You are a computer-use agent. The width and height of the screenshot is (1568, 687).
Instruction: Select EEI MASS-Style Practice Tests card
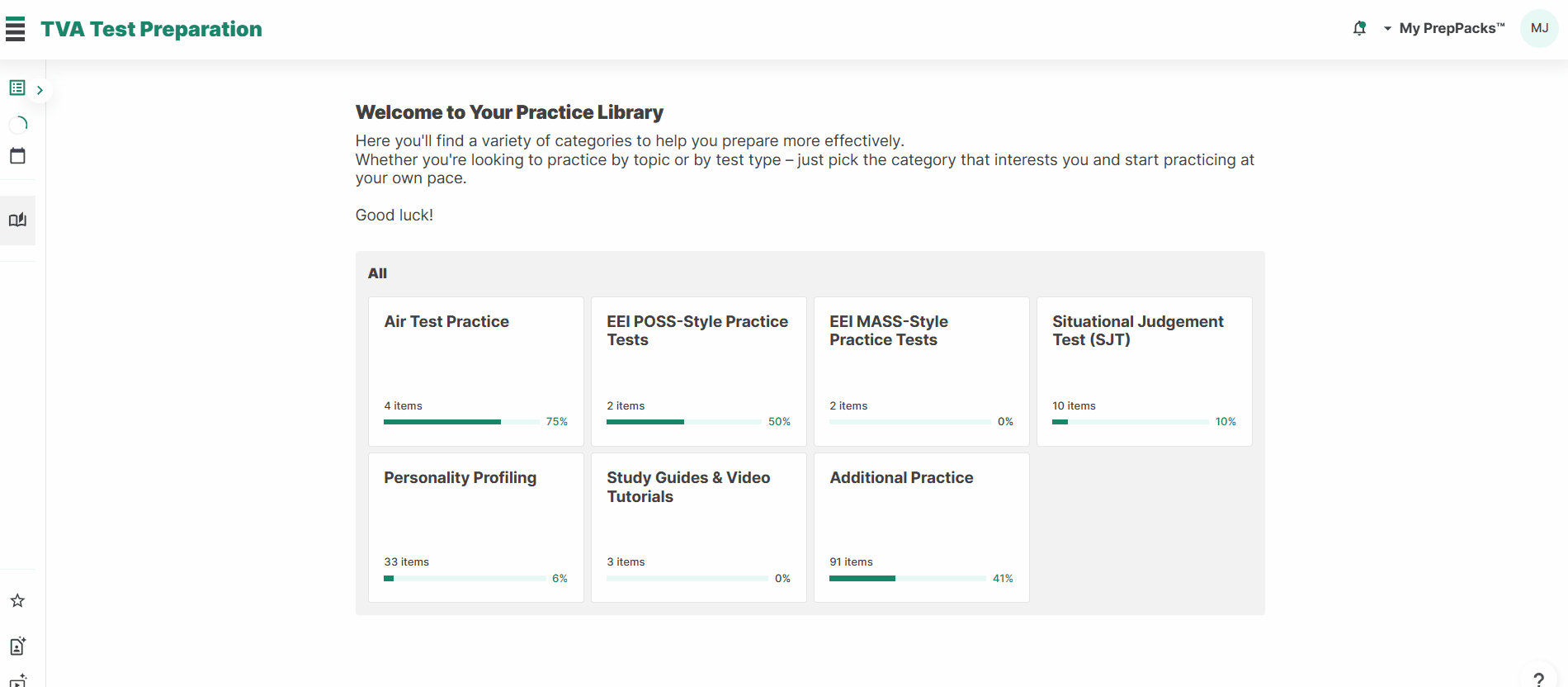point(922,372)
